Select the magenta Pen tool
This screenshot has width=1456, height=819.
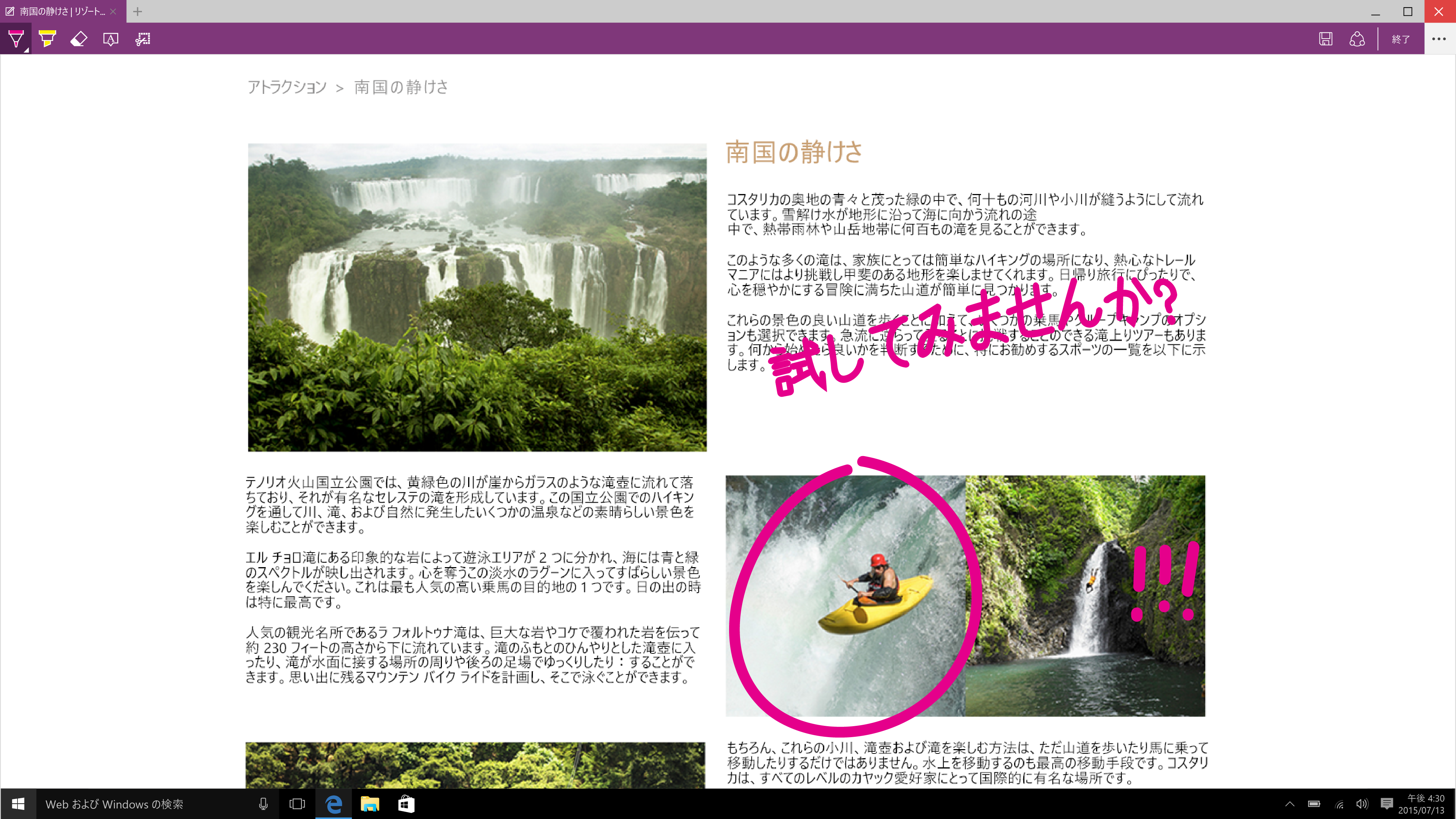point(16,39)
